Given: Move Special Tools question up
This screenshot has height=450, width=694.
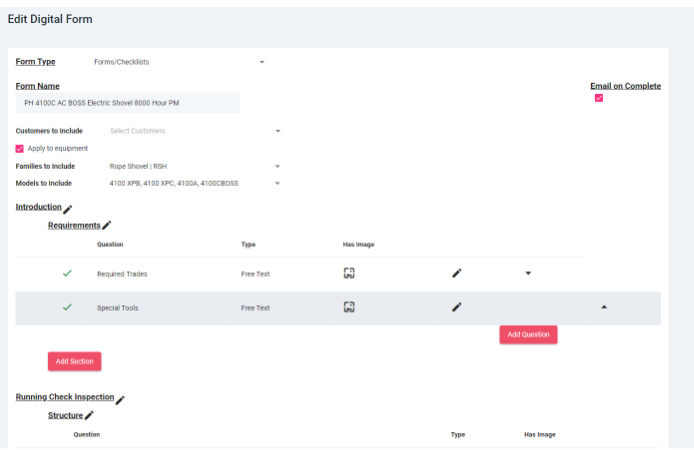Looking at the screenshot, I should pyautogui.click(x=603, y=307).
